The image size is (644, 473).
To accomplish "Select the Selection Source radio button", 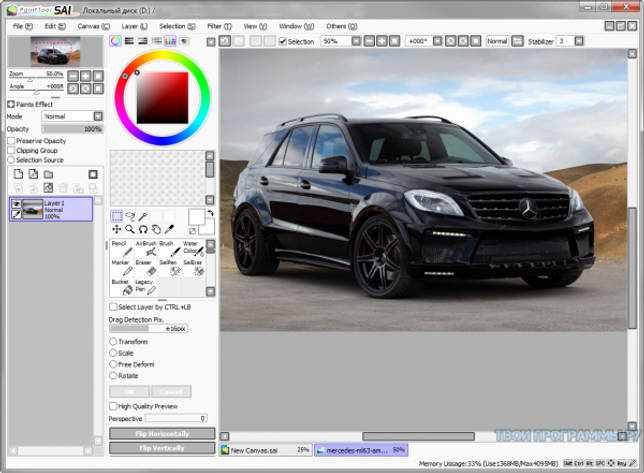I will click(11, 160).
